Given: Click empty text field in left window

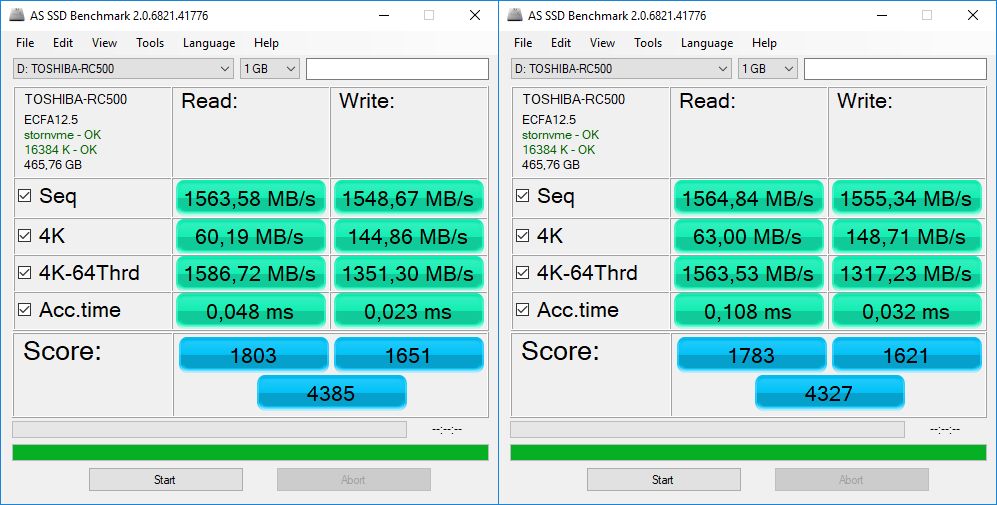Looking at the screenshot, I should [397, 69].
